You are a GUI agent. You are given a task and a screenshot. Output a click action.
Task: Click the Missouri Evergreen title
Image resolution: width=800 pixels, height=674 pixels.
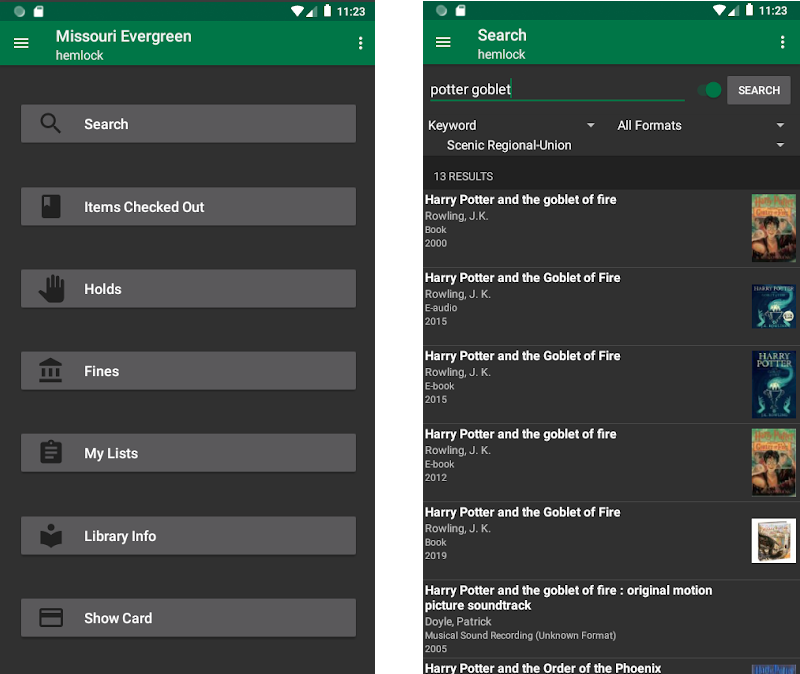123,36
